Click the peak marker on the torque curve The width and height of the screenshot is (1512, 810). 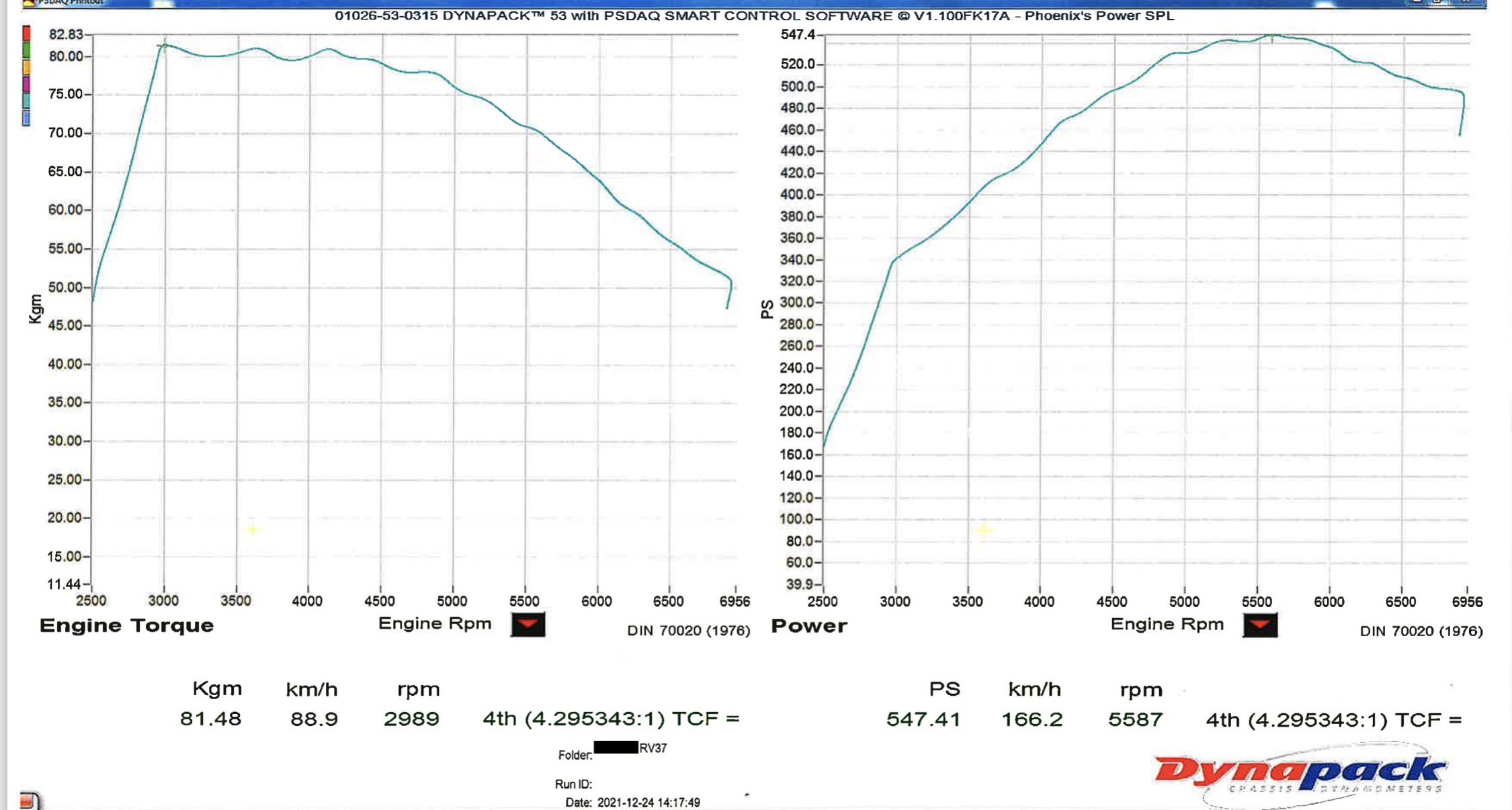[163, 46]
